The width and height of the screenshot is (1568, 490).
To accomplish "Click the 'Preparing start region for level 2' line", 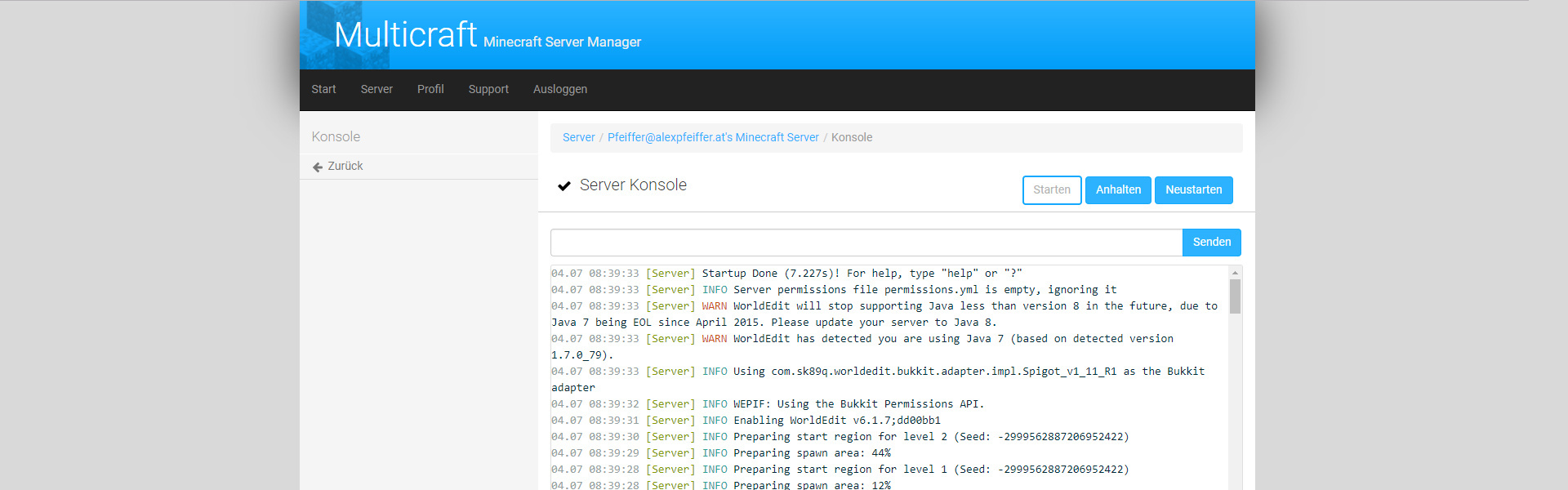I will (840, 437).
